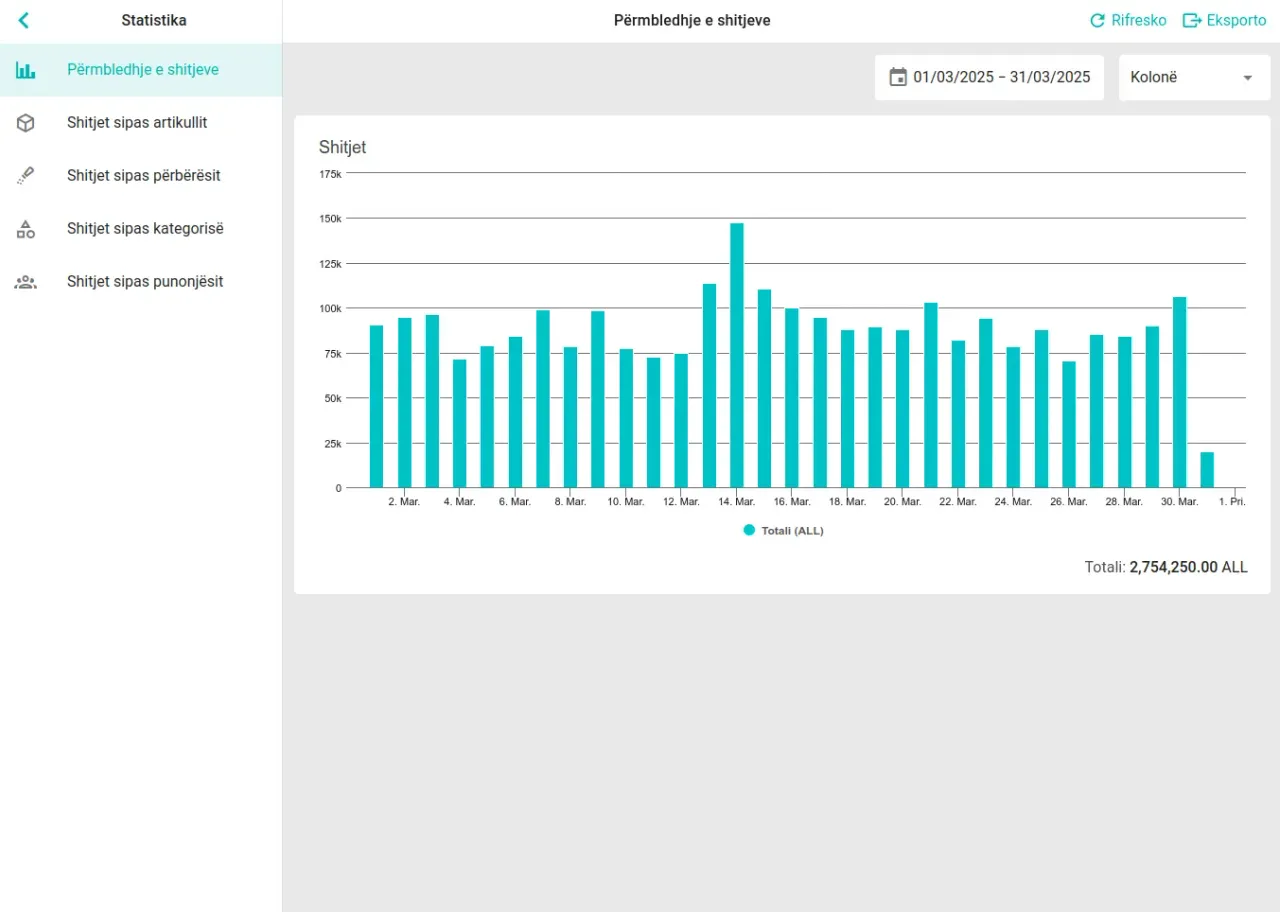This screenshot has height=912, width=1280.
Task: Click the ingredient icon beside Shitjet sipas përbërësit
Action: 26,176
